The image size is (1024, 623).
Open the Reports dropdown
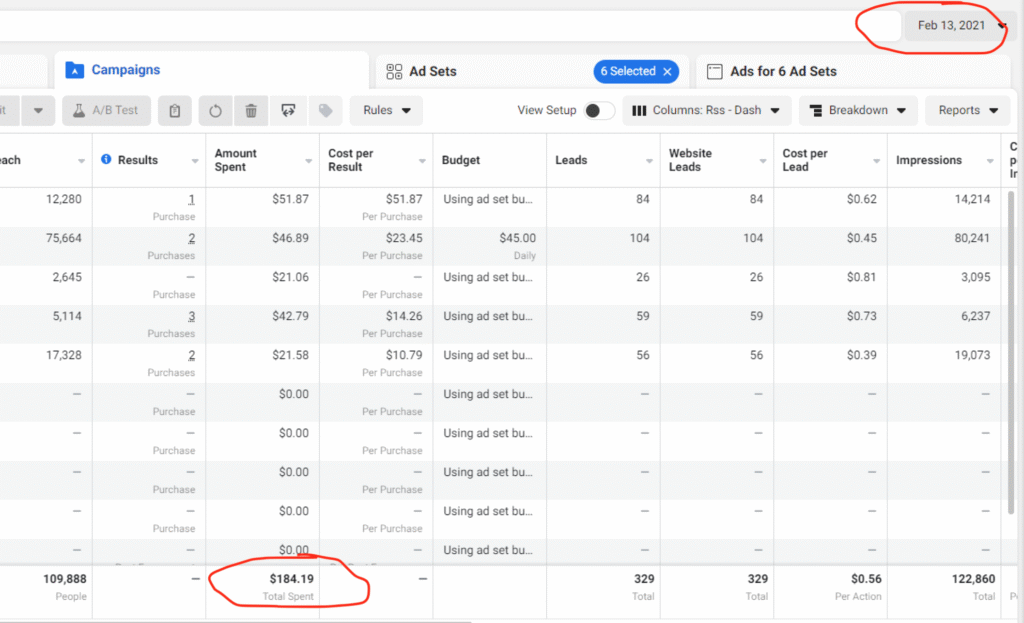pos(967,110)
